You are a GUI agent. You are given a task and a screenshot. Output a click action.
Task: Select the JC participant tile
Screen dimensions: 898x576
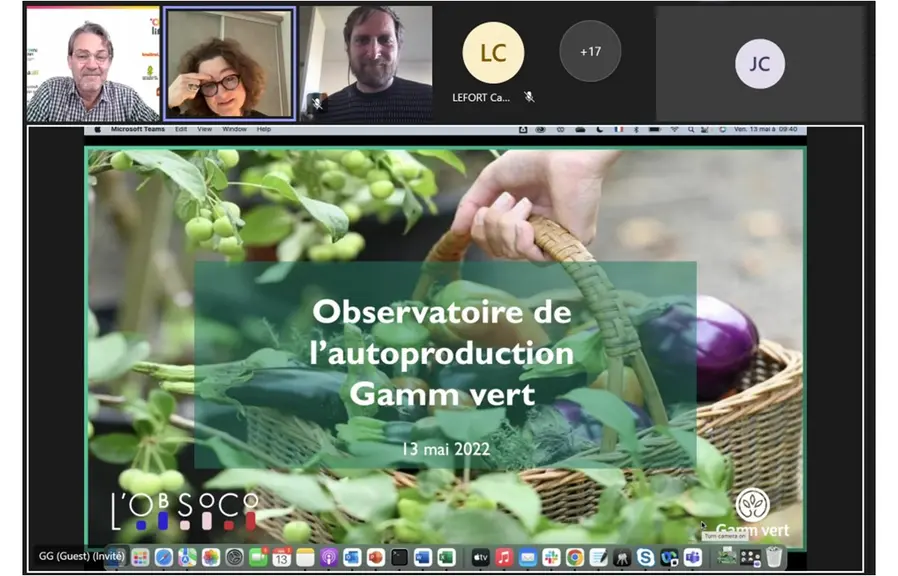click(x=759, y=64)
